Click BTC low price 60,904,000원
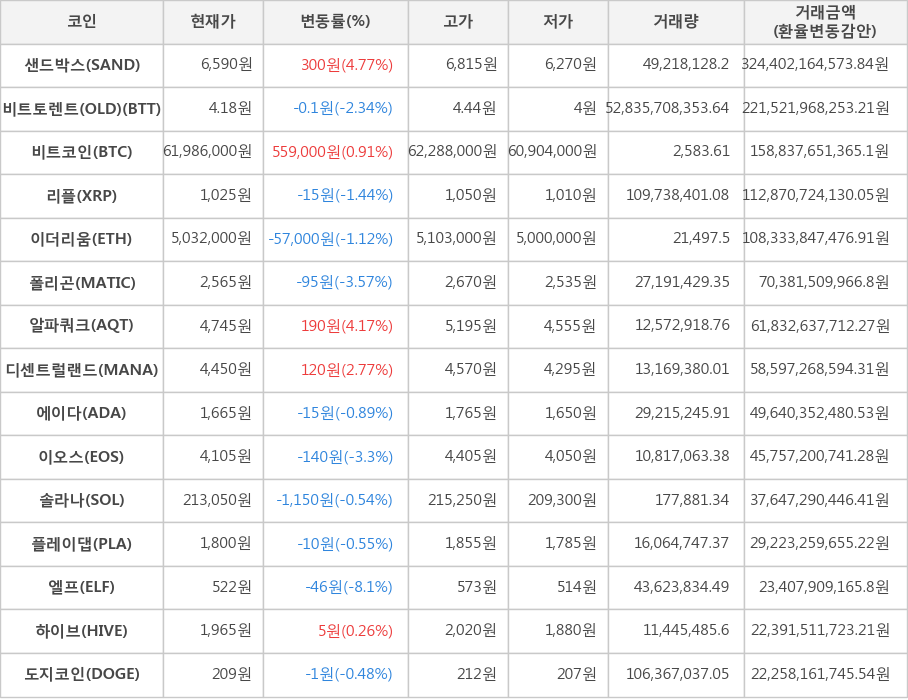This screenshot has height=700, width=908. 552,151
